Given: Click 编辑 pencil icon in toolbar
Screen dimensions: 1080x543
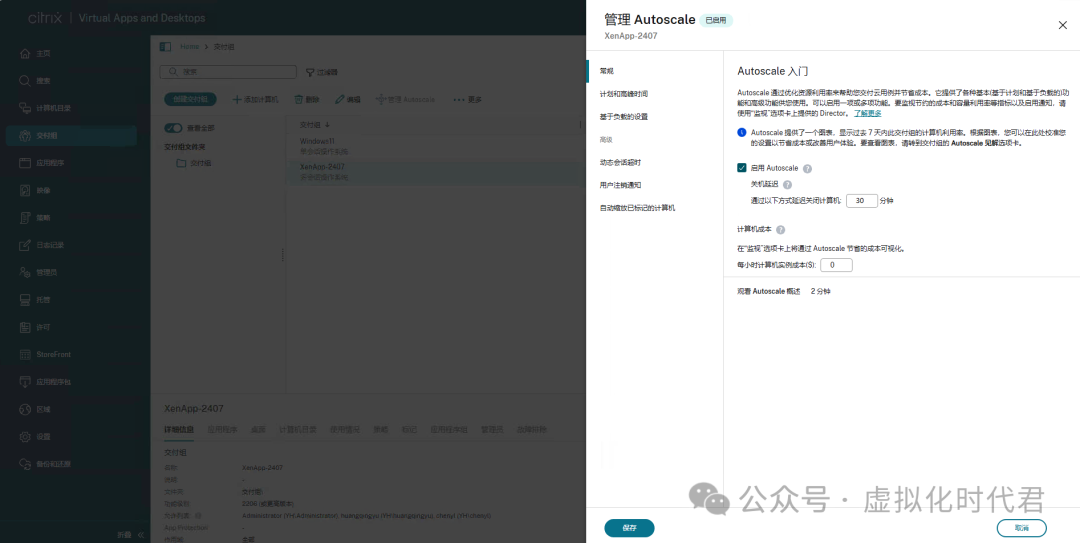Looking at the screenshot, I should (340, 100).
